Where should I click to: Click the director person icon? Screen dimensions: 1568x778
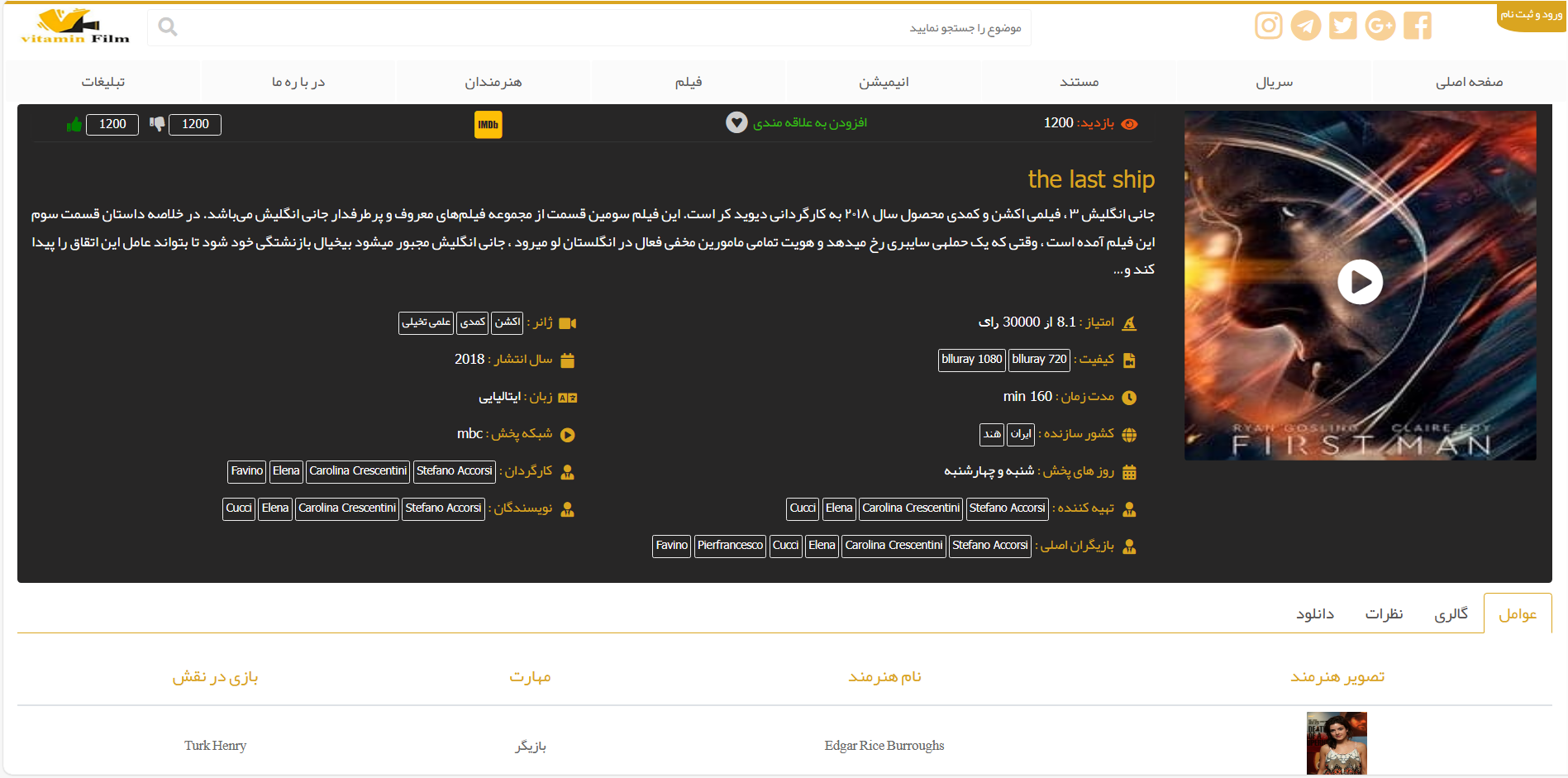pos(567,472)
